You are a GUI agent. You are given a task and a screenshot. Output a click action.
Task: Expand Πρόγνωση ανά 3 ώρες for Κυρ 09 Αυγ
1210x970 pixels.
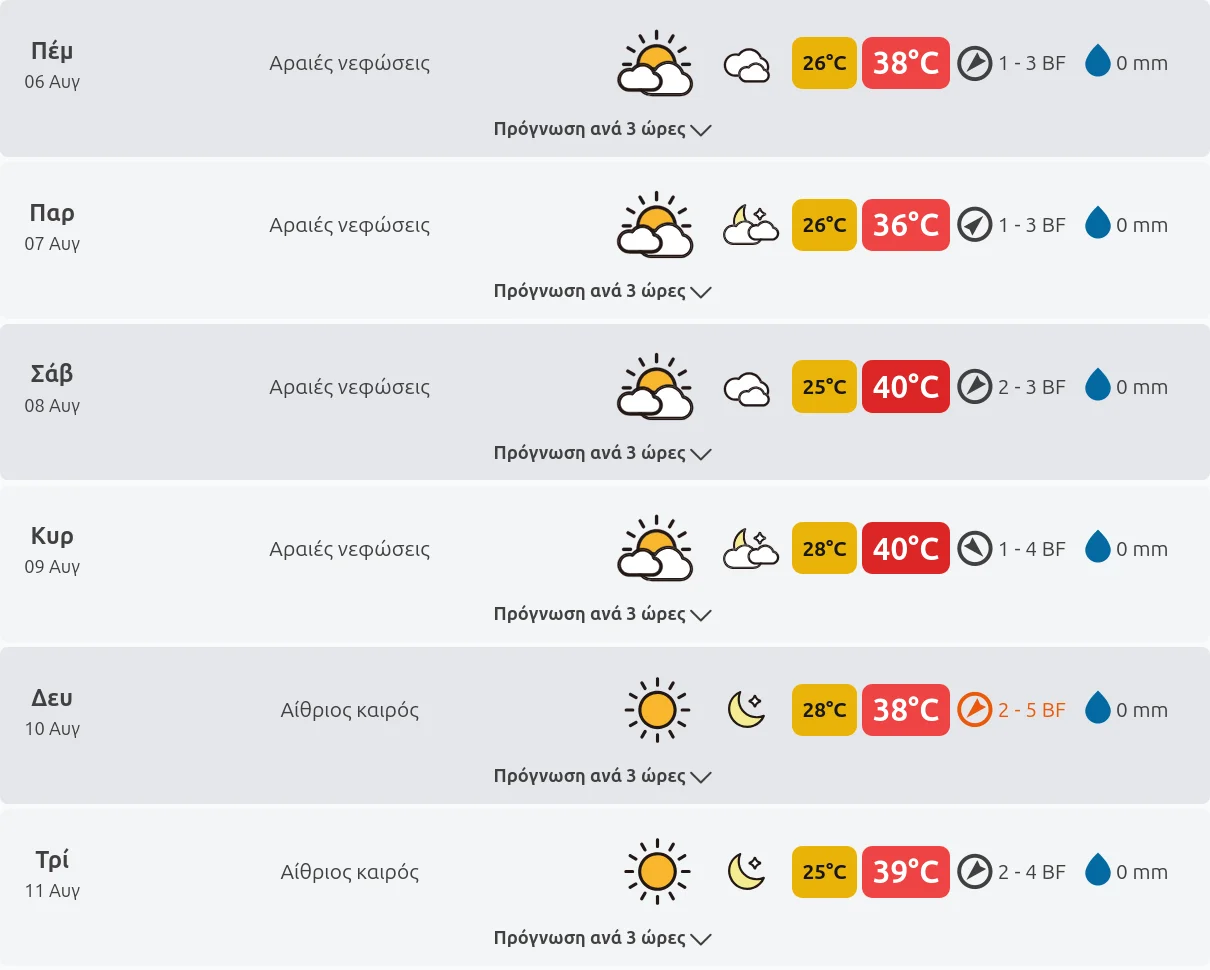(602, 614)
